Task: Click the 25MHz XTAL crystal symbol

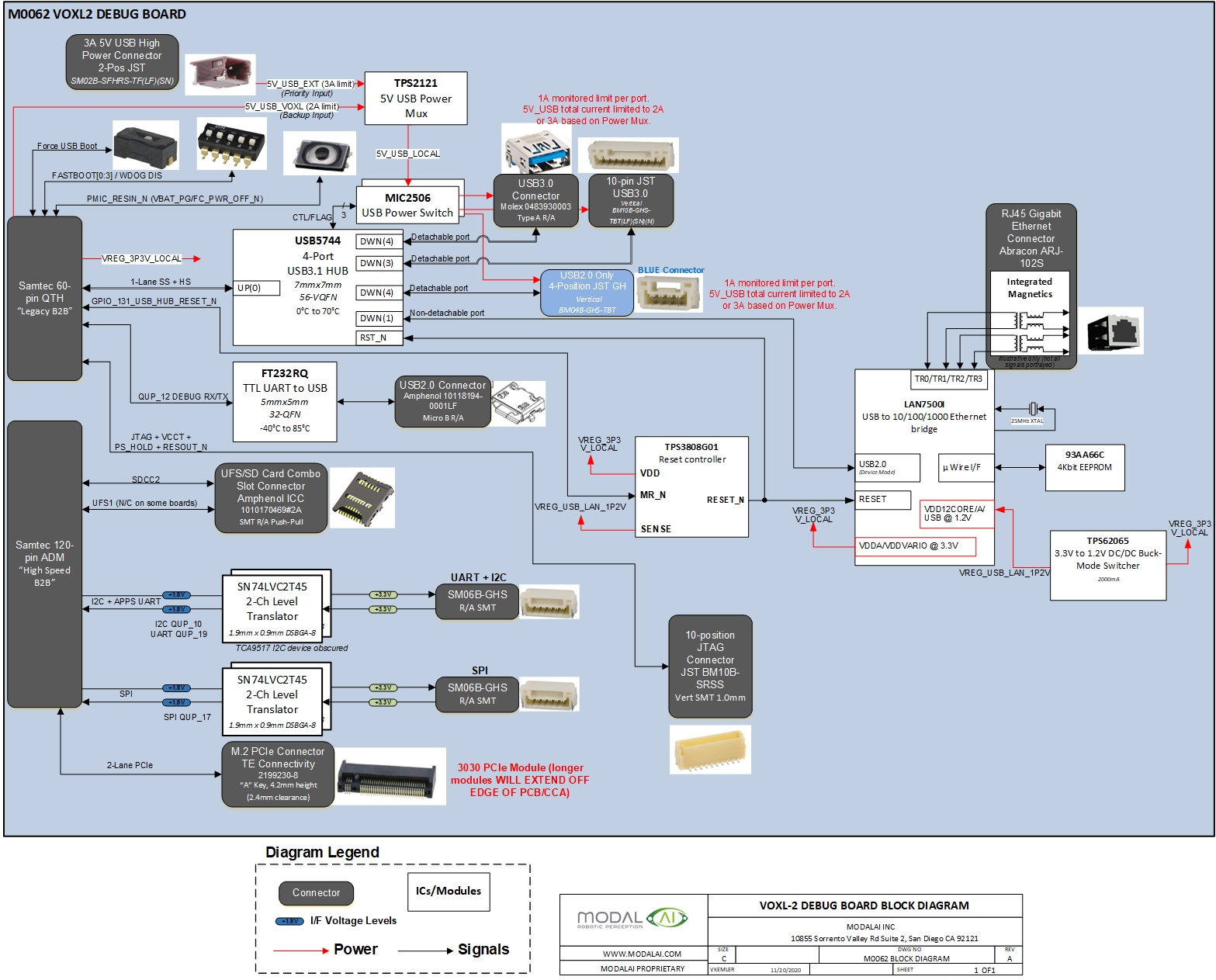Action: coord(1033,408)
